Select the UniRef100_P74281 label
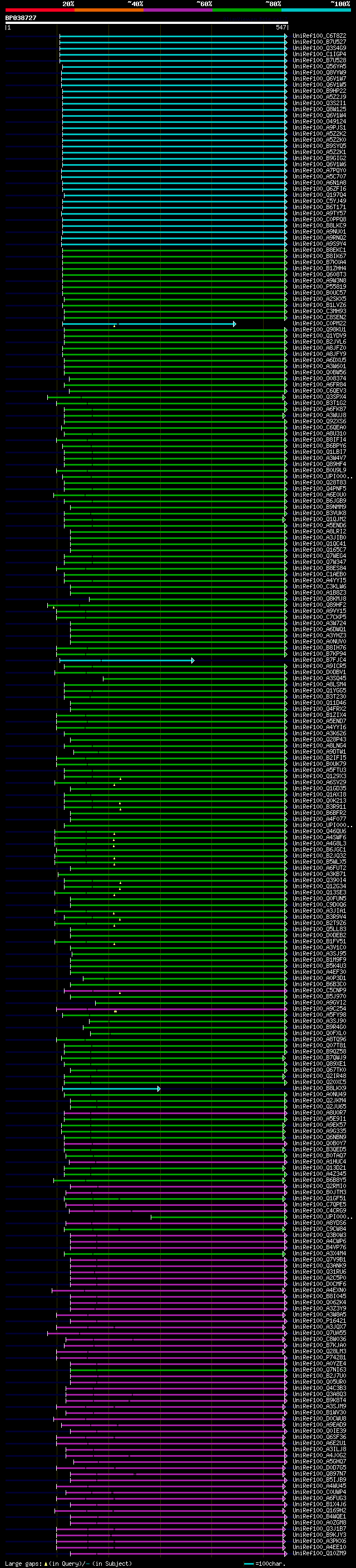The image size is (356, 1568). coord(319,1357)
